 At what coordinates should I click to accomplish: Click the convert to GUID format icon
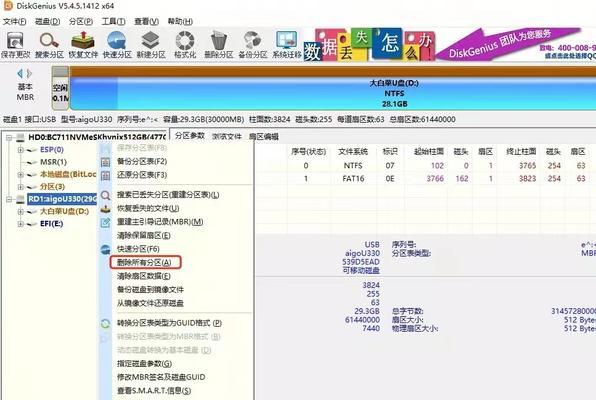click(x=105, y=324)
